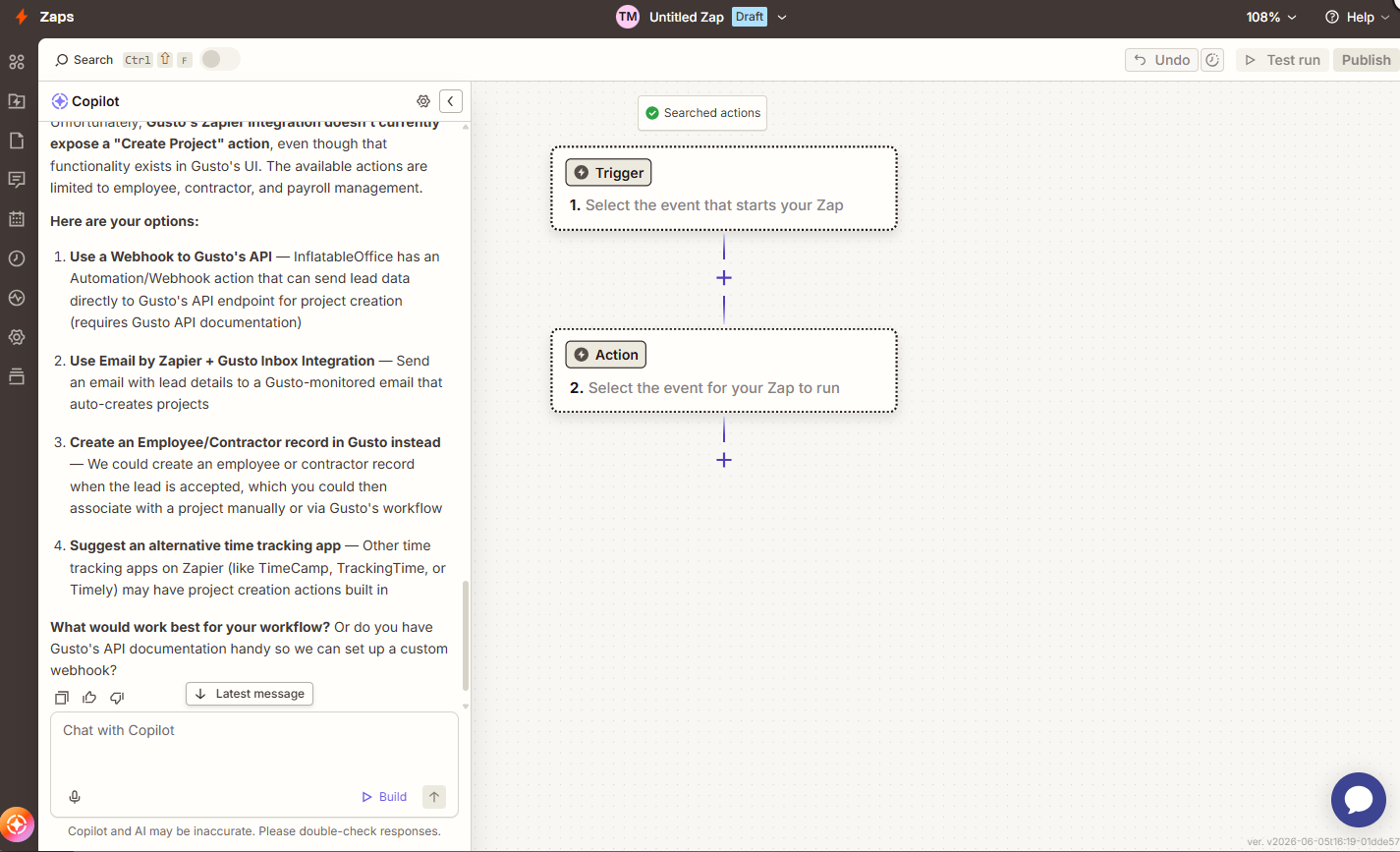Open the settings gear in left sidebar

pos(17,337)
